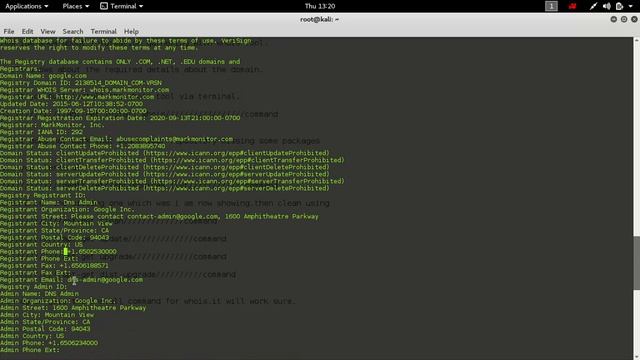
Task: Close the root@kali terminal window
Action: pos(634,19)
